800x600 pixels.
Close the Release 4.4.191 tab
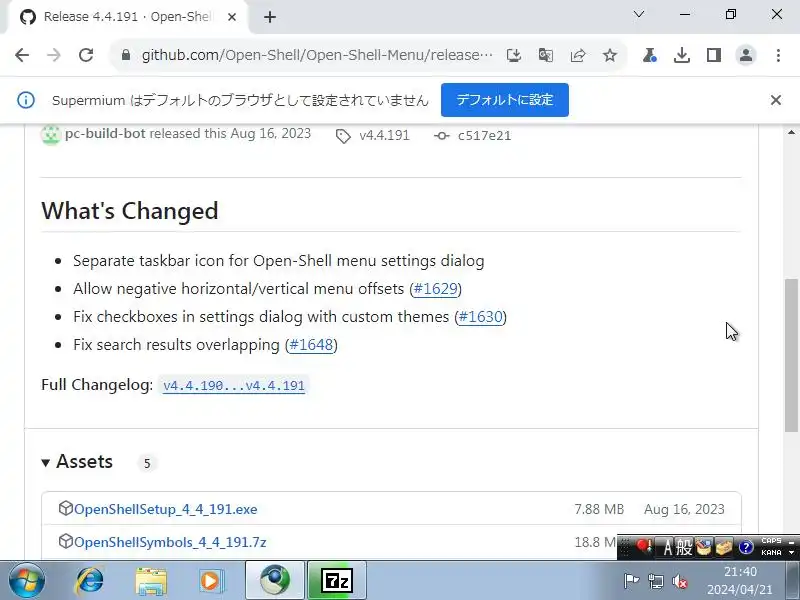click(232, 17)
